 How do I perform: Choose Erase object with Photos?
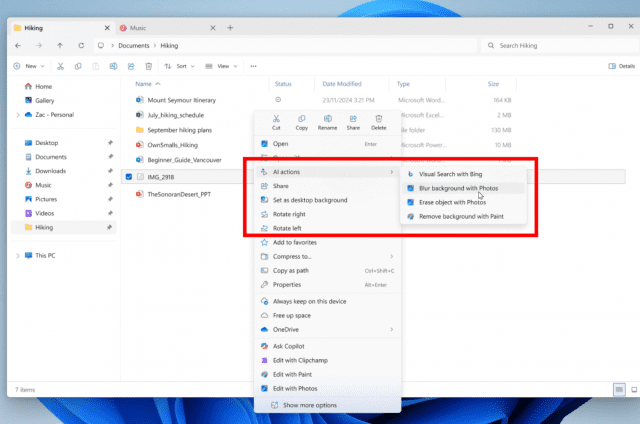463,202
